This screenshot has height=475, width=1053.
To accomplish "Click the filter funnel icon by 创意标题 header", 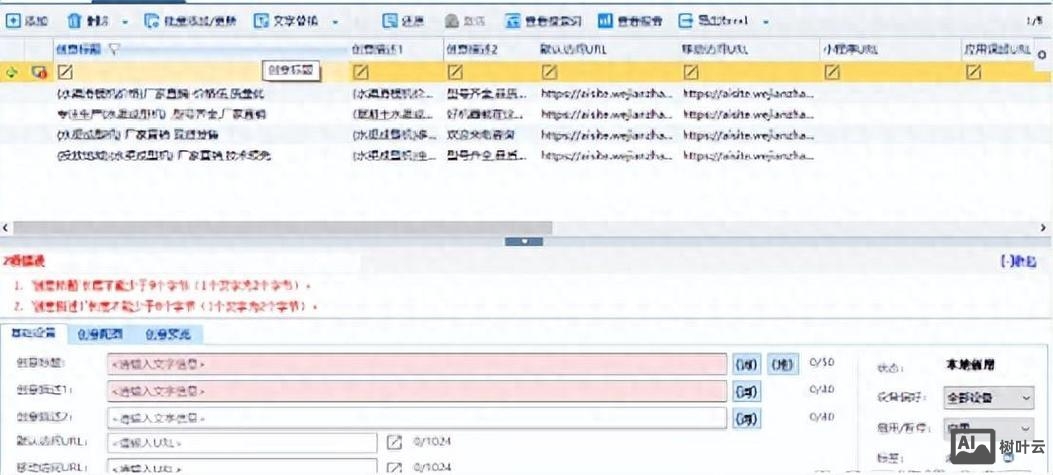I will click(x=113, y=48).
